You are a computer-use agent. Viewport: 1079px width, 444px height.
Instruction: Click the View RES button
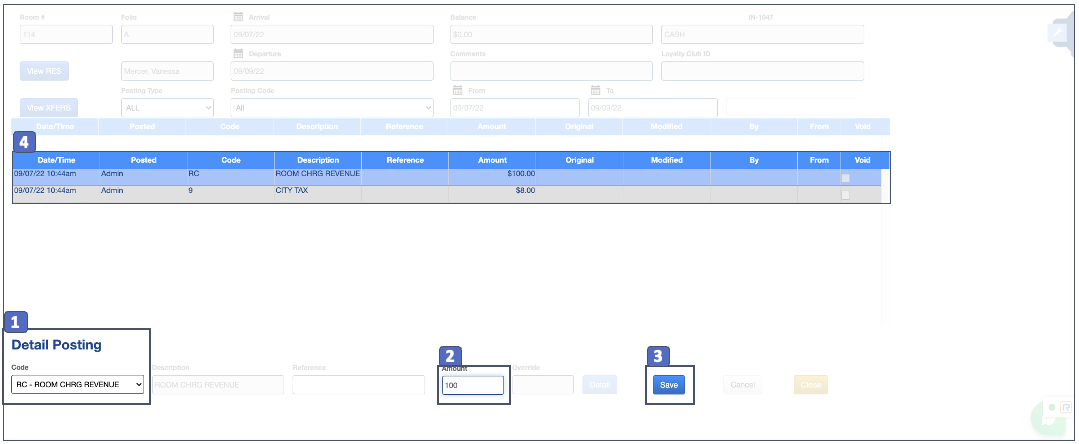pos(44,71)
